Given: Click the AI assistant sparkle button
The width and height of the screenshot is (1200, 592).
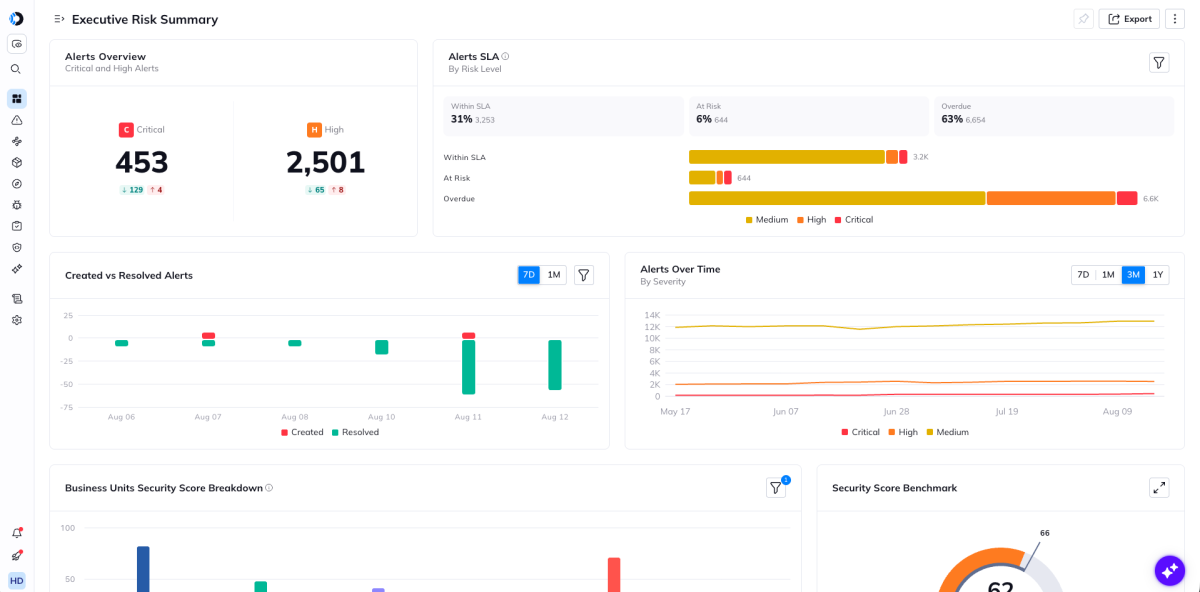Looking at the screenshot, I should pos(1169,570).
